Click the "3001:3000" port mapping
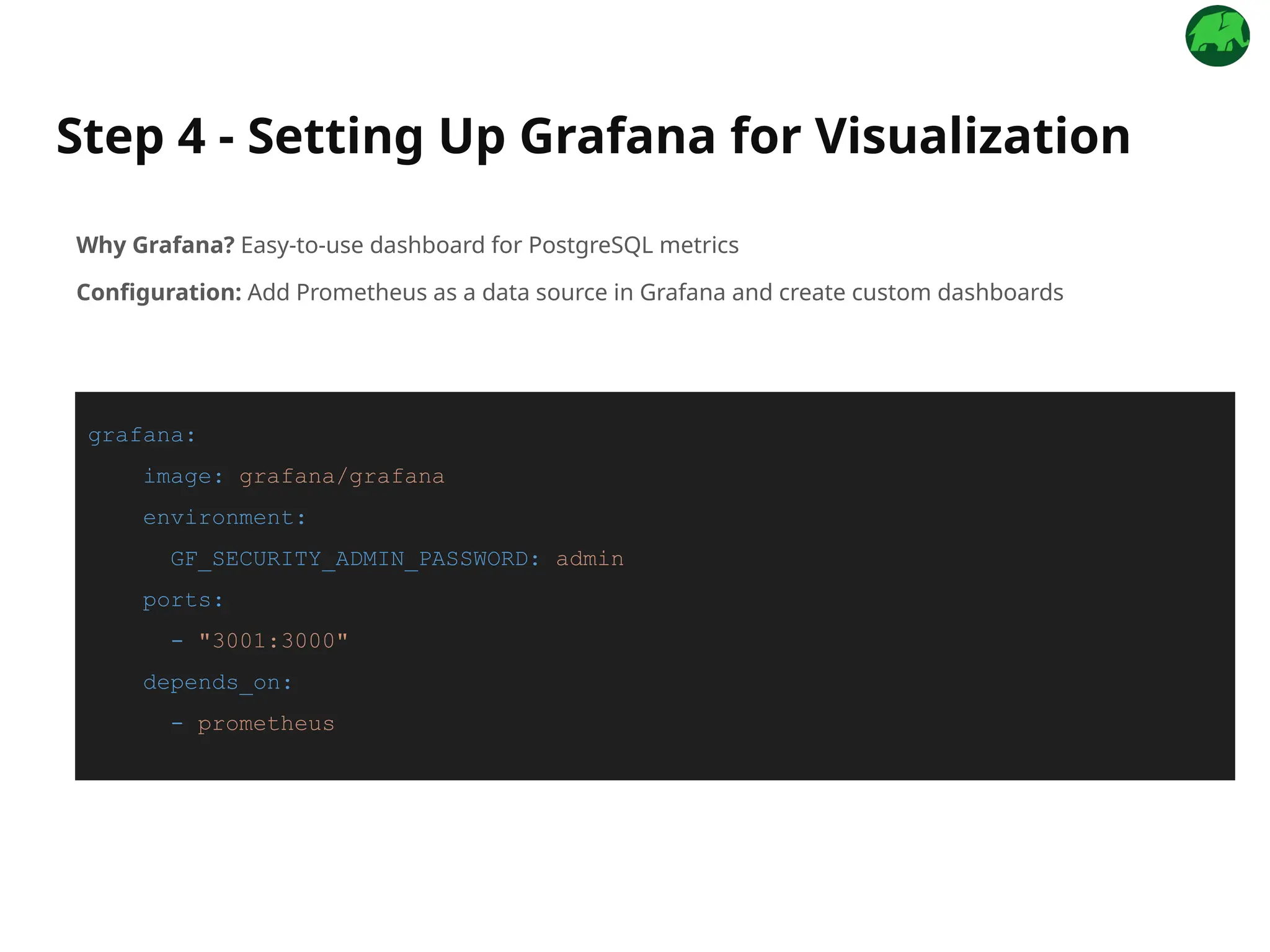The image size is (1270, 952). [x=273, y=641]
